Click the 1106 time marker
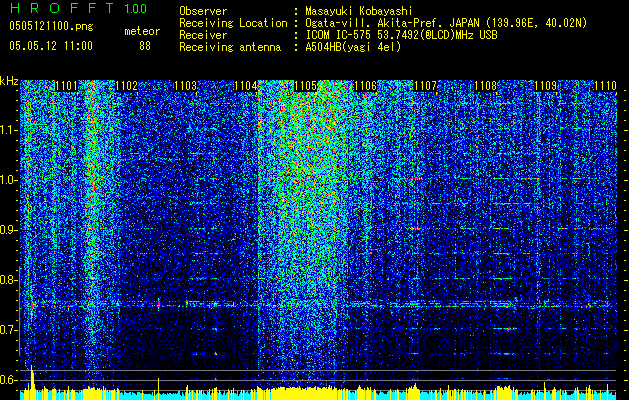This screenshot has width=629, height=400. [x=365, y=86]
